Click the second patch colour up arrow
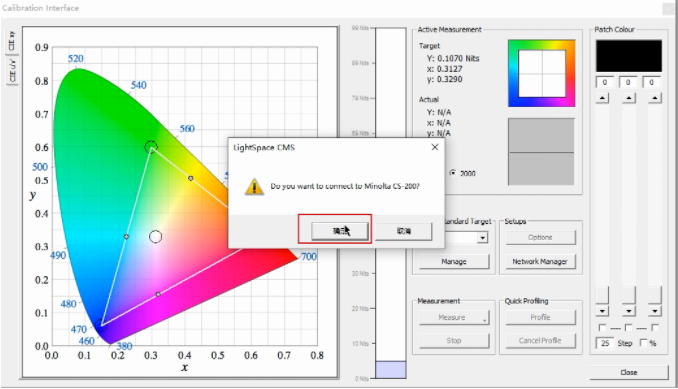The image size is (678, 389). [628, 98]
